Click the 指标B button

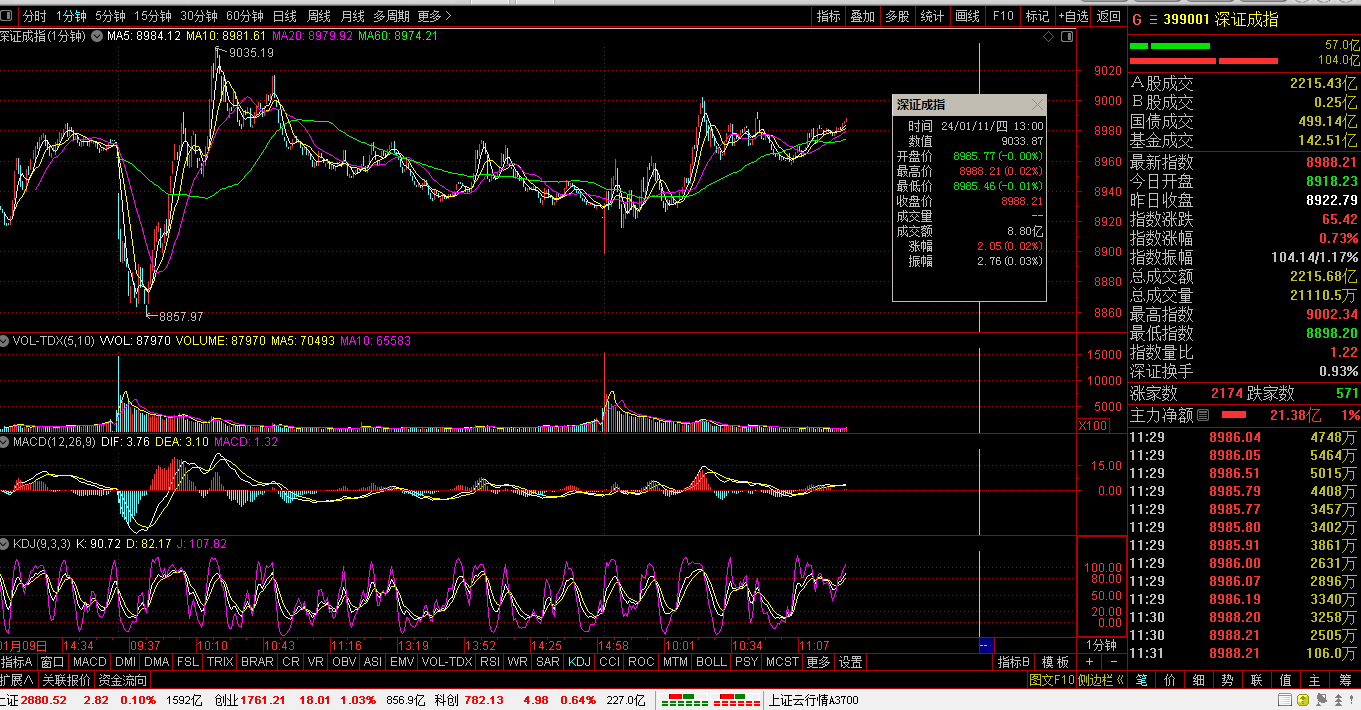(1013, 662)
